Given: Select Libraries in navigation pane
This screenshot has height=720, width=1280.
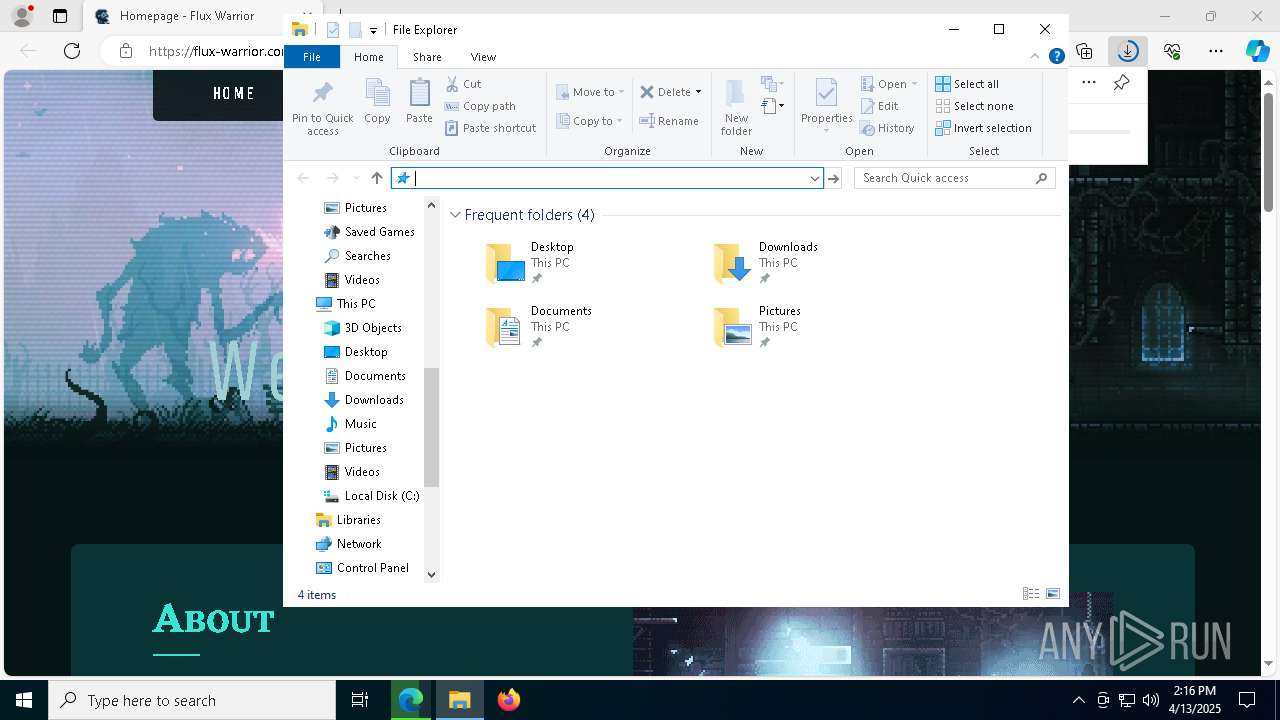Looking at the screenshot, I should (348, 520).
